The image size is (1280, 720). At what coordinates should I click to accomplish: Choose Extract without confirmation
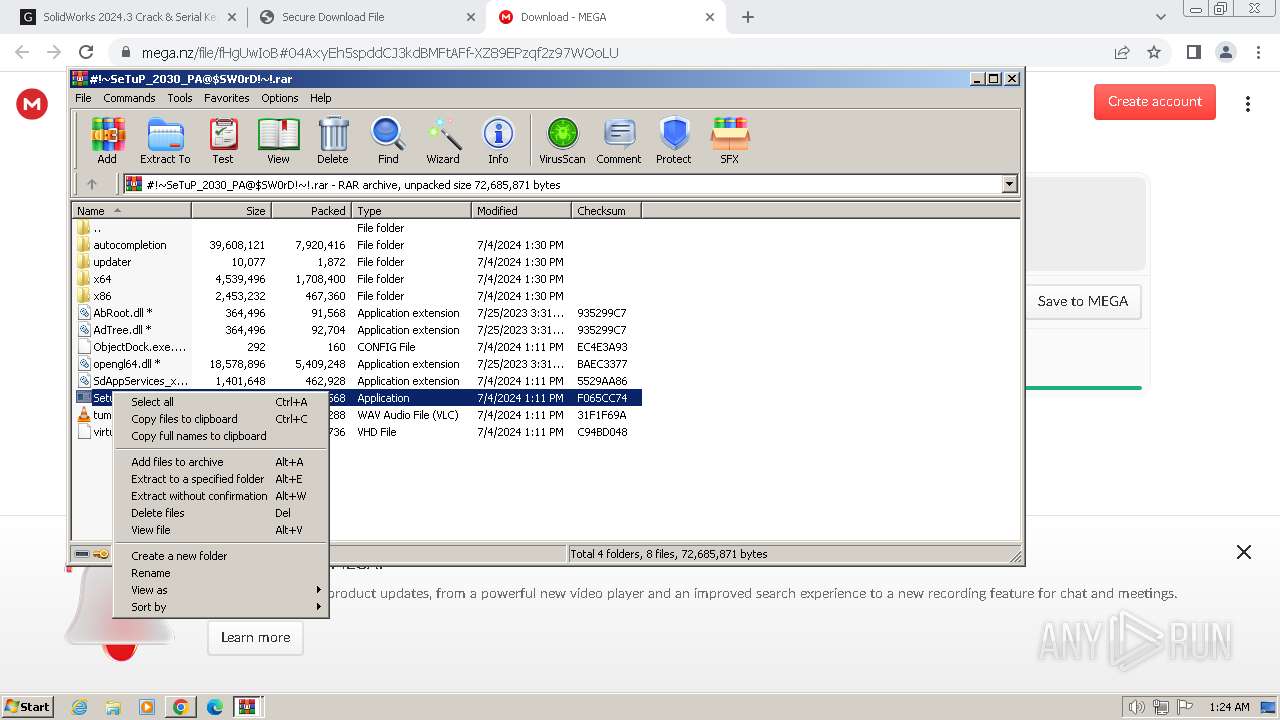click(x=221, y=496)
